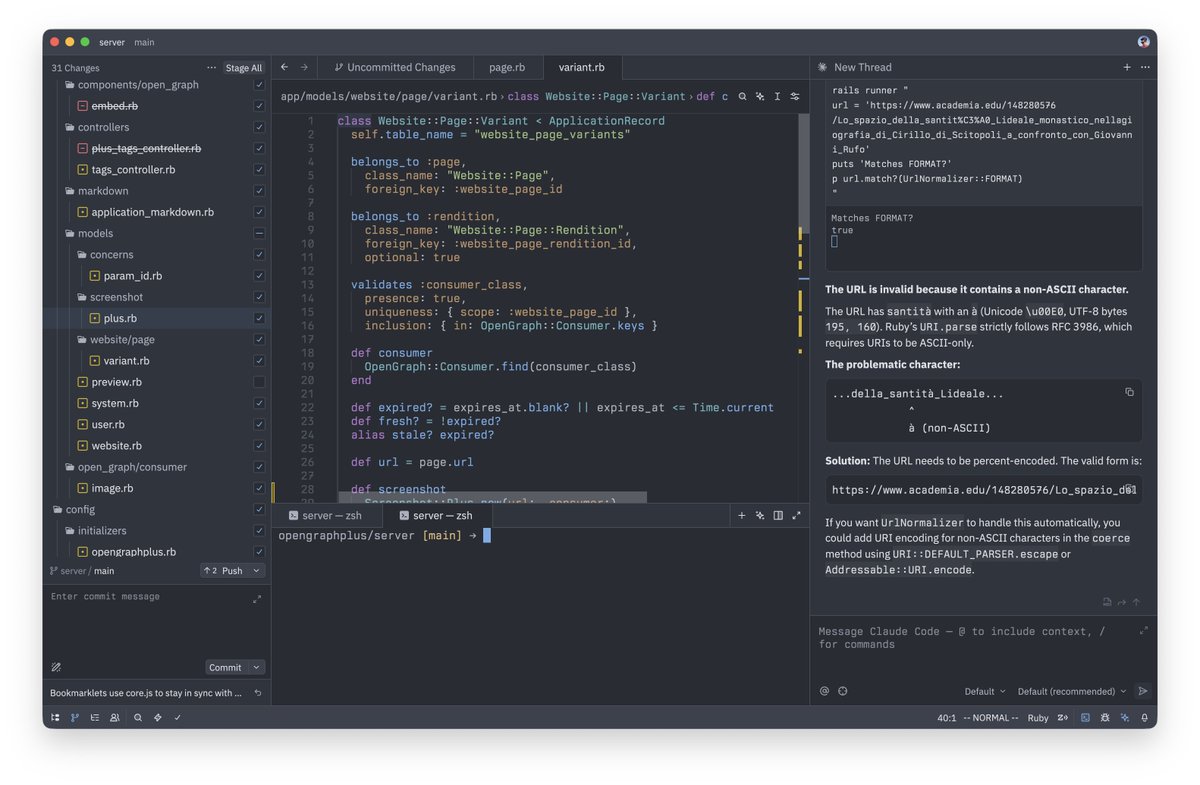The width and height of the screenshot is (1200, 785).
Task: Toggle staged checkbox for user.rb
Action: coord(259,424)
